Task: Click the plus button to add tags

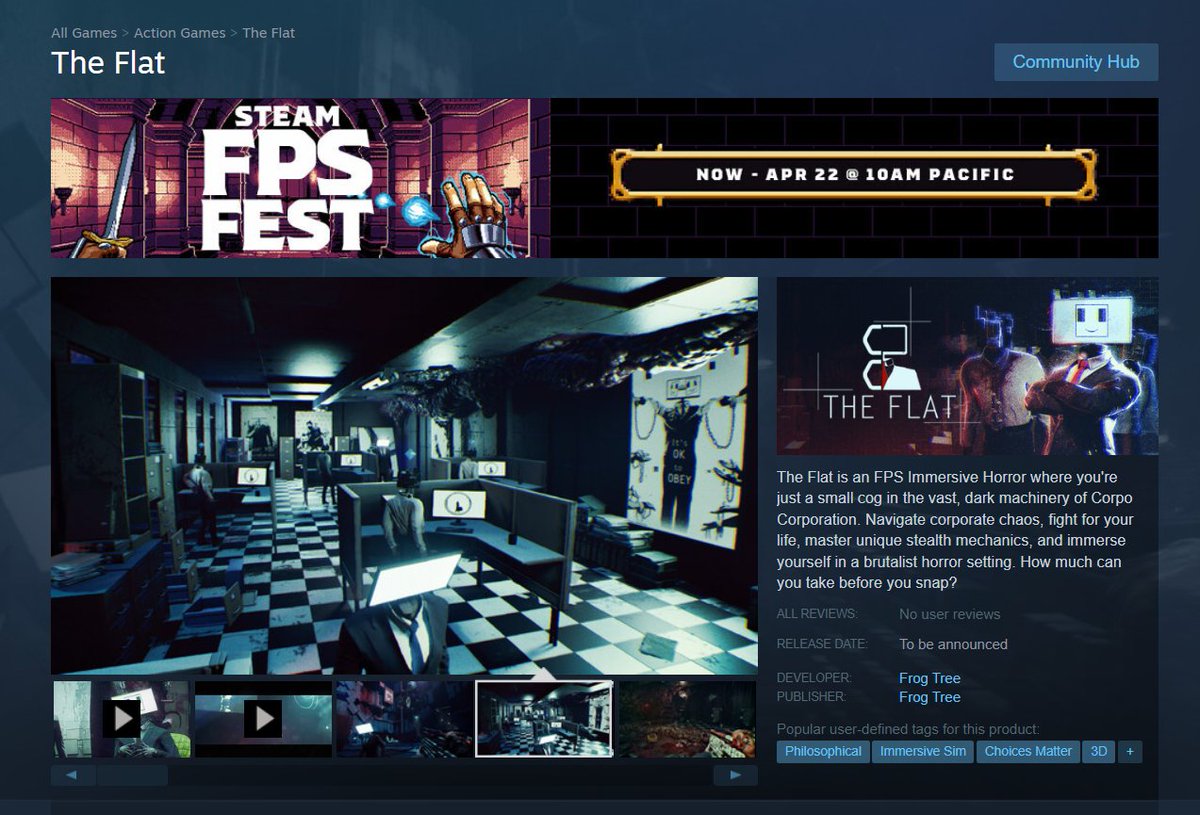Action: [x=1130, y=751]
